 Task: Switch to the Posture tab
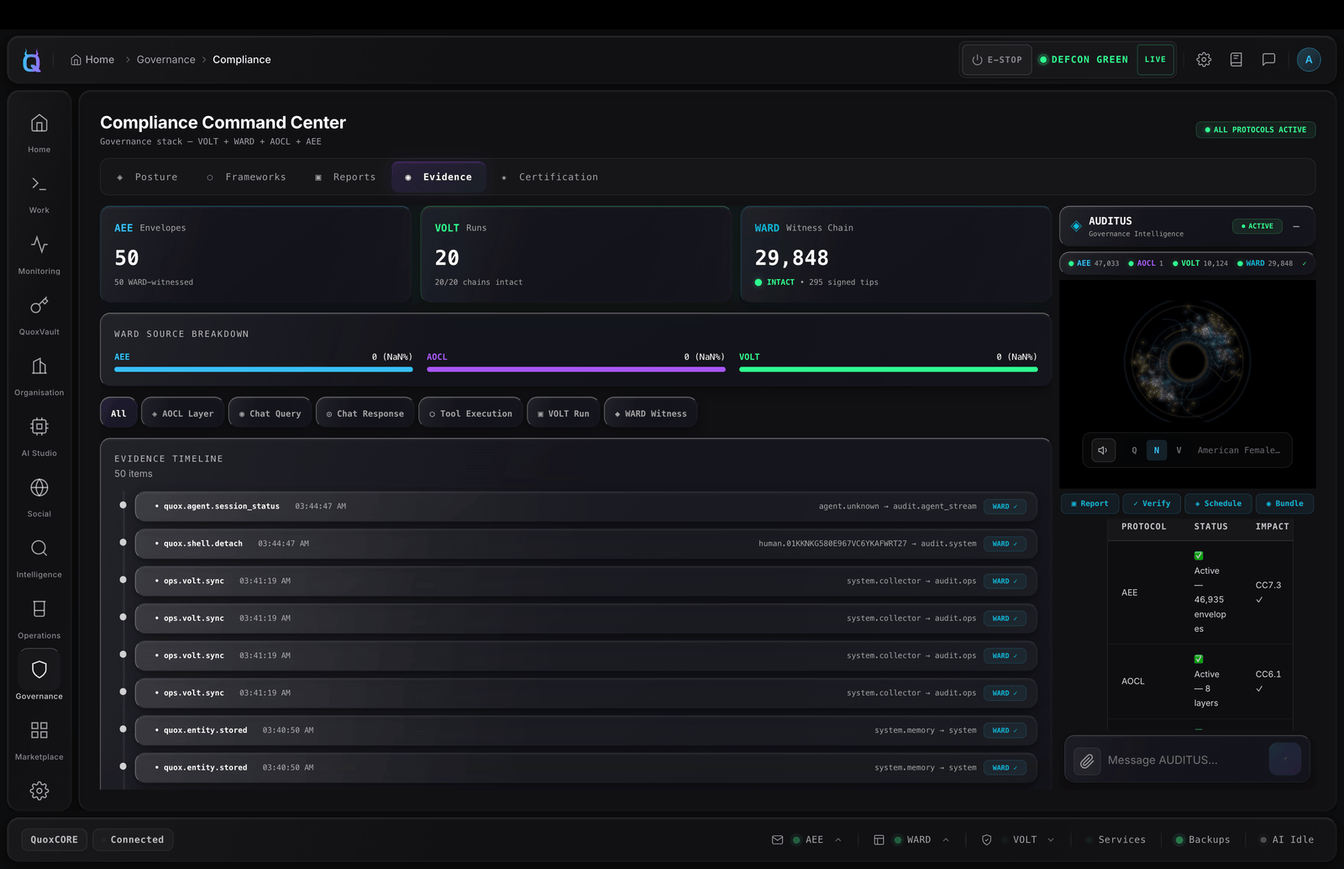coord(148,177)
